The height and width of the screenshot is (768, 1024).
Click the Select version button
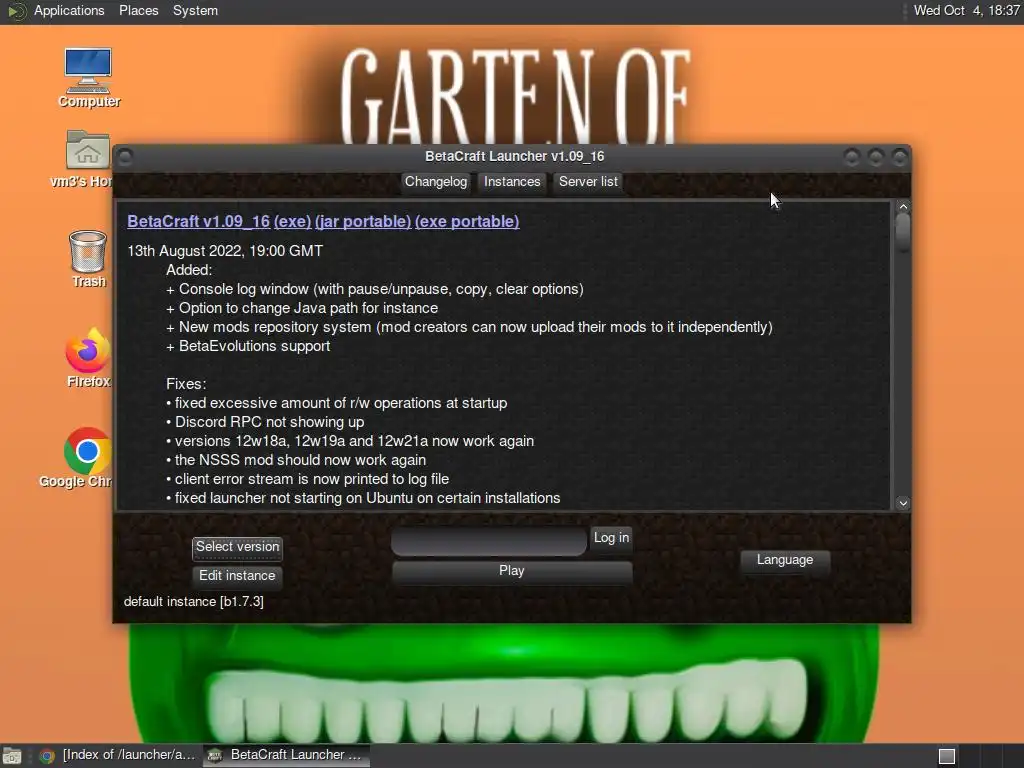point(238,547)
